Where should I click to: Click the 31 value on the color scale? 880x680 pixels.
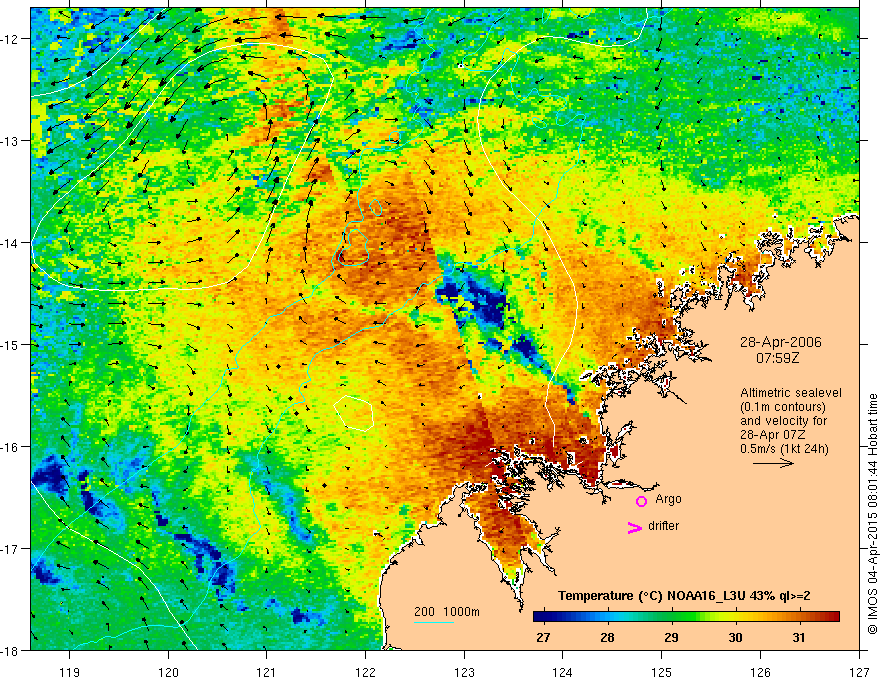click(x=799, y=638)
